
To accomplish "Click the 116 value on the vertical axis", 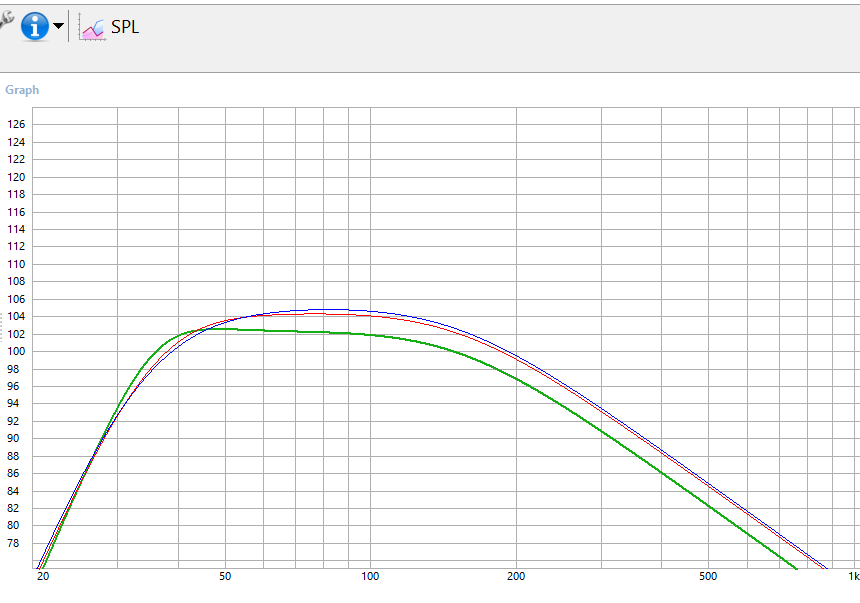I will [16, 212].
